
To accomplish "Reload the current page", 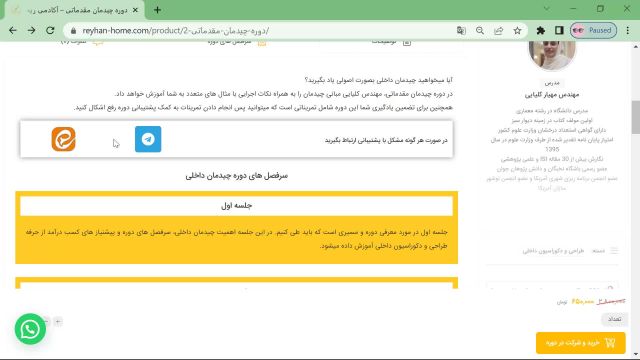I will tap(50, 31).
